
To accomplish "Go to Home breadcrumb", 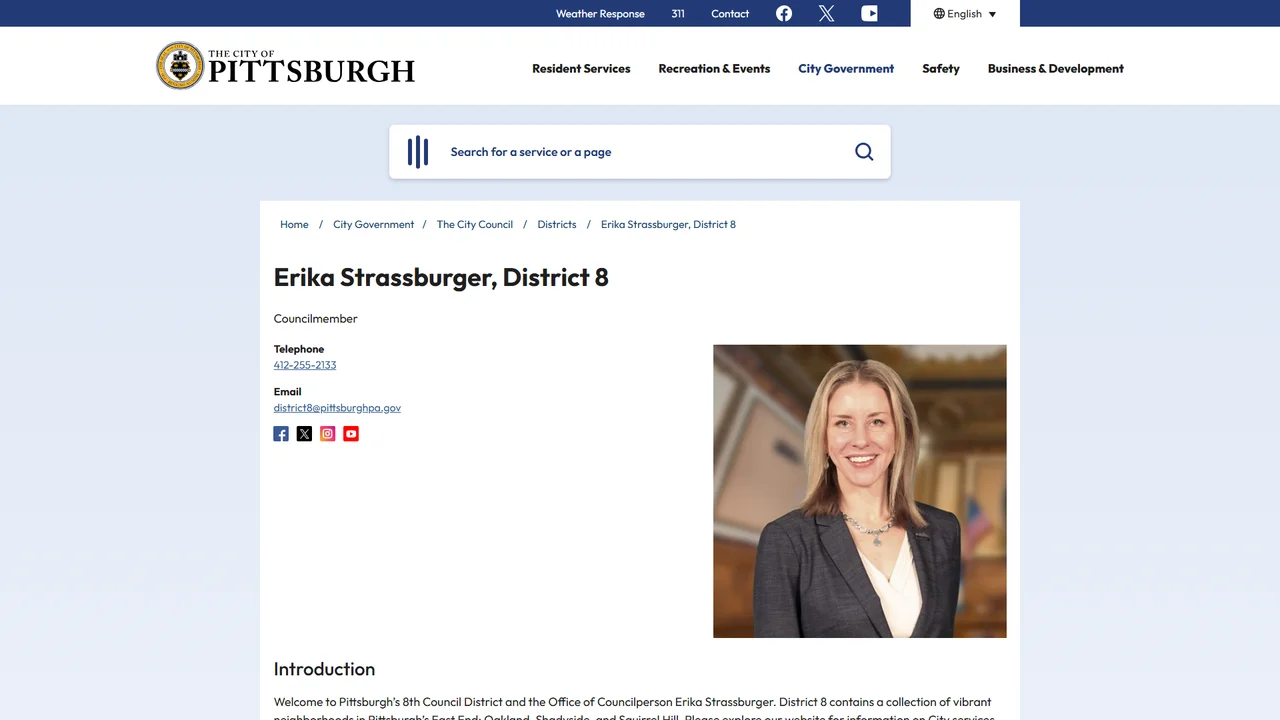I will click(x=294, y=225).
